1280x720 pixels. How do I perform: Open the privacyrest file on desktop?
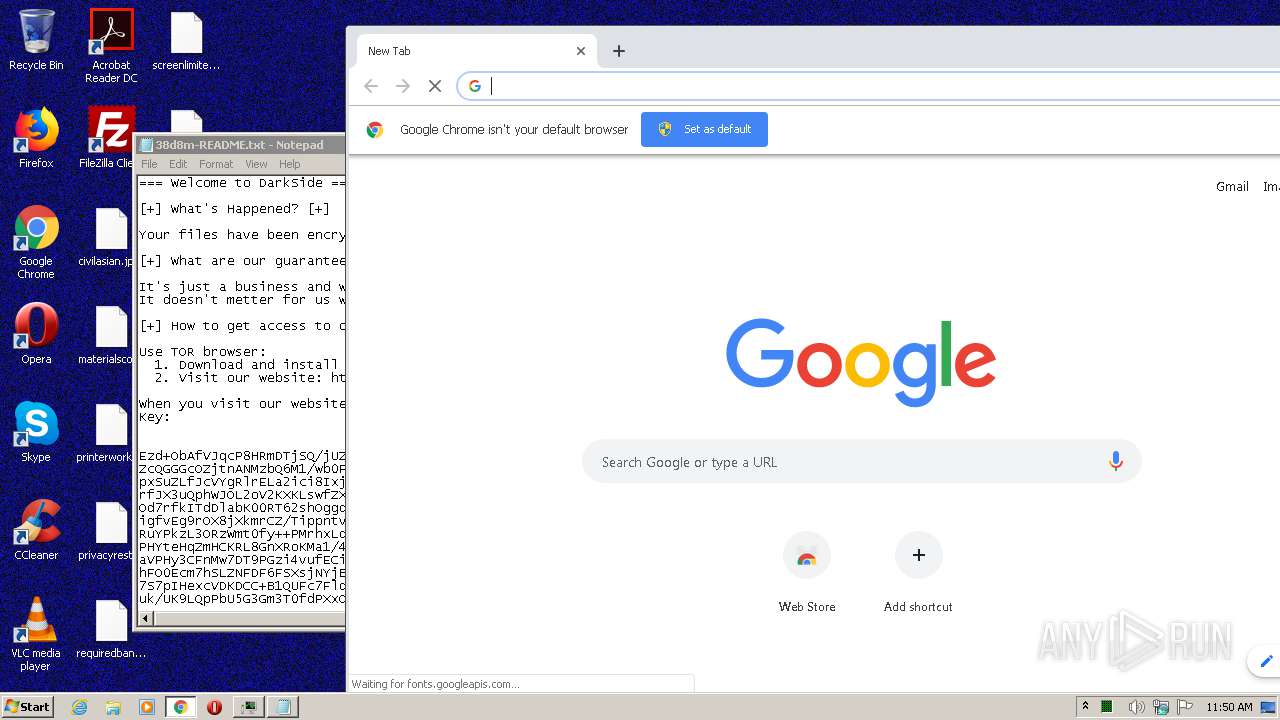[108, 530]
